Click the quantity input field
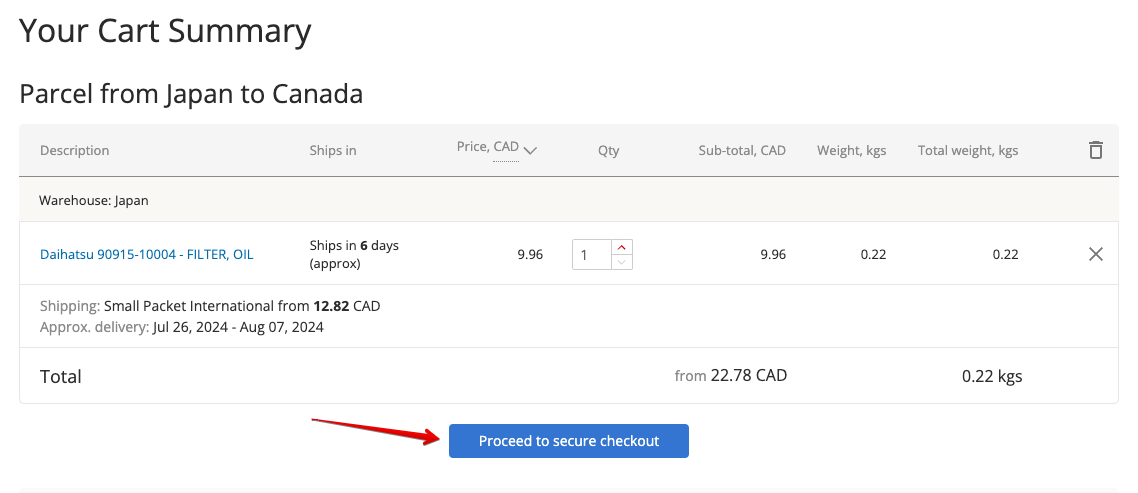Image resolution: width=1138 pixels, height=493 pixels. 590,255
